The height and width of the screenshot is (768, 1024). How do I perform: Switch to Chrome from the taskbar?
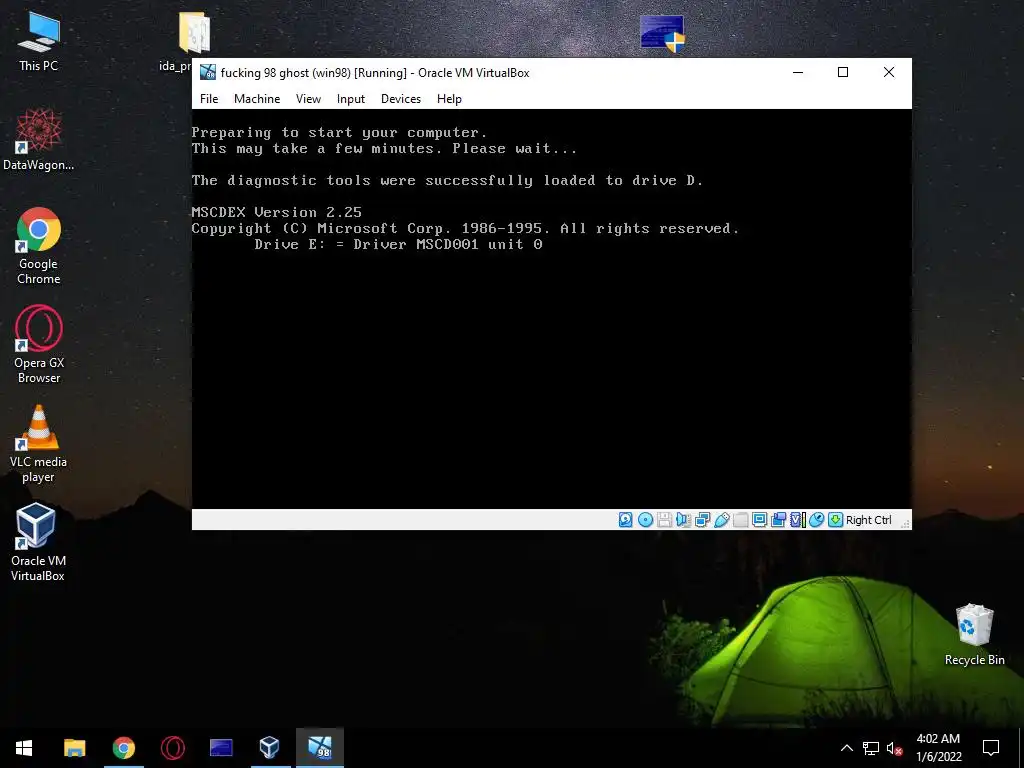click(123, 748)
